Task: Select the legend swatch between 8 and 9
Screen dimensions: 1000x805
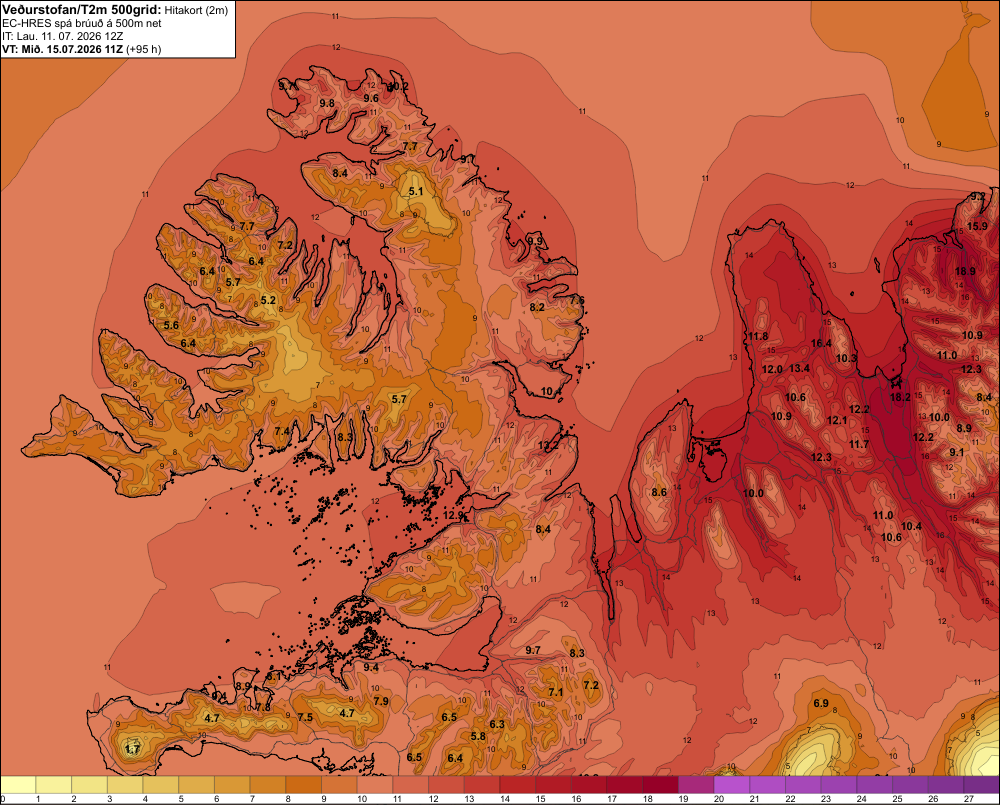Action: click(304, 785)
